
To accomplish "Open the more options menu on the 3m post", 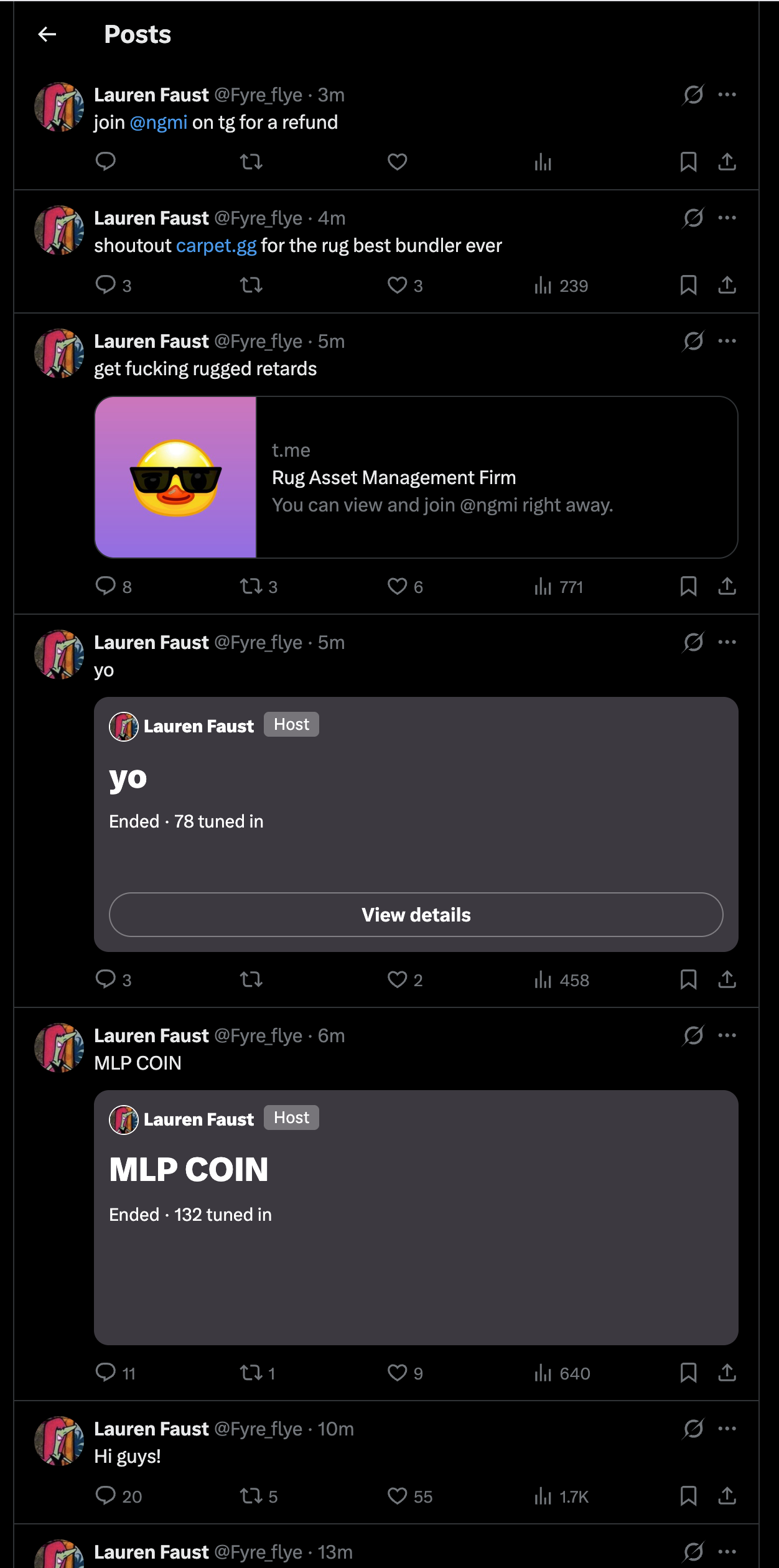I will click(727, 95).
